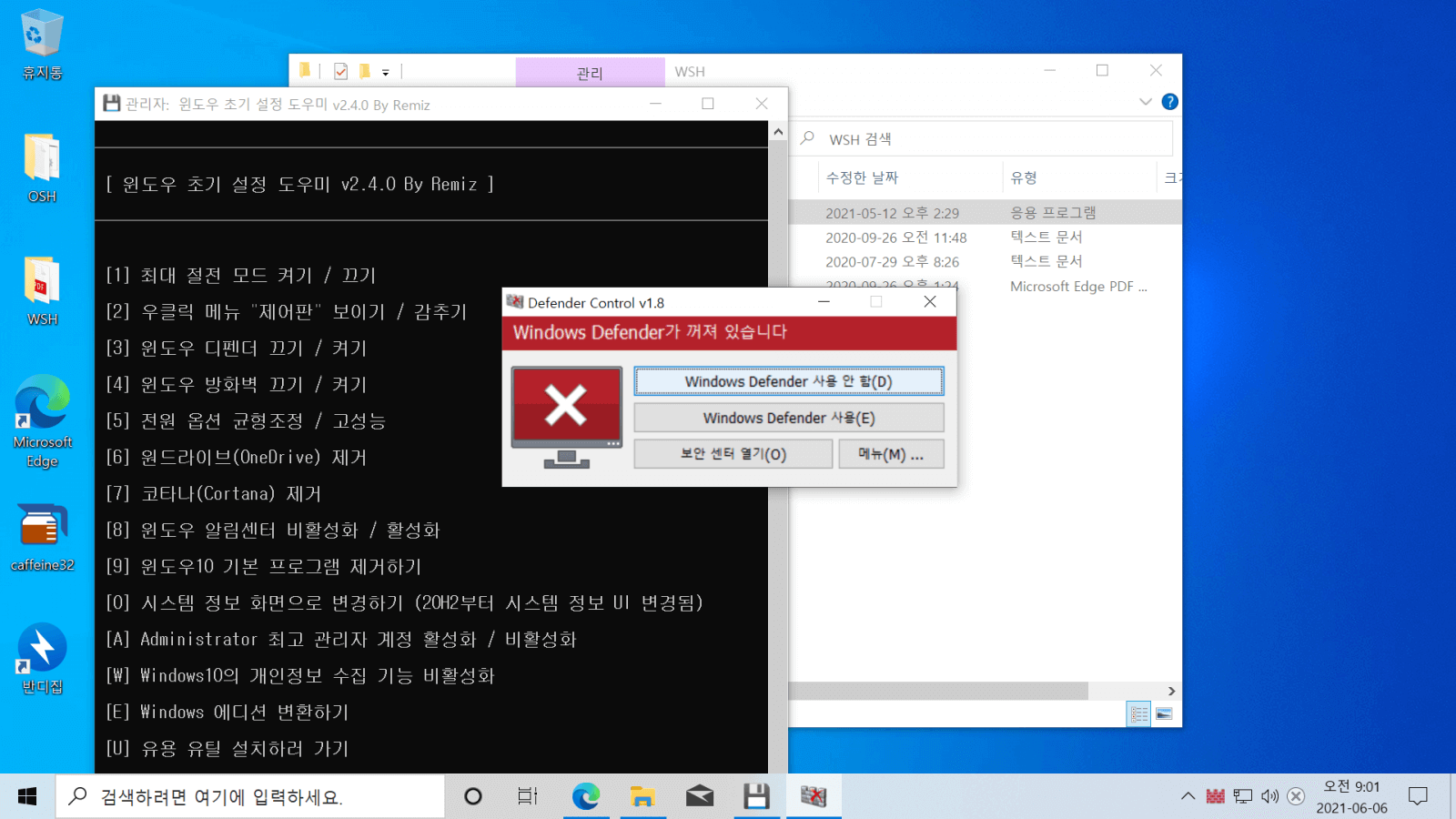Click 보안 센터 열기(O) button
This screenshot has width=1456, height=819.
pos(733,454)
